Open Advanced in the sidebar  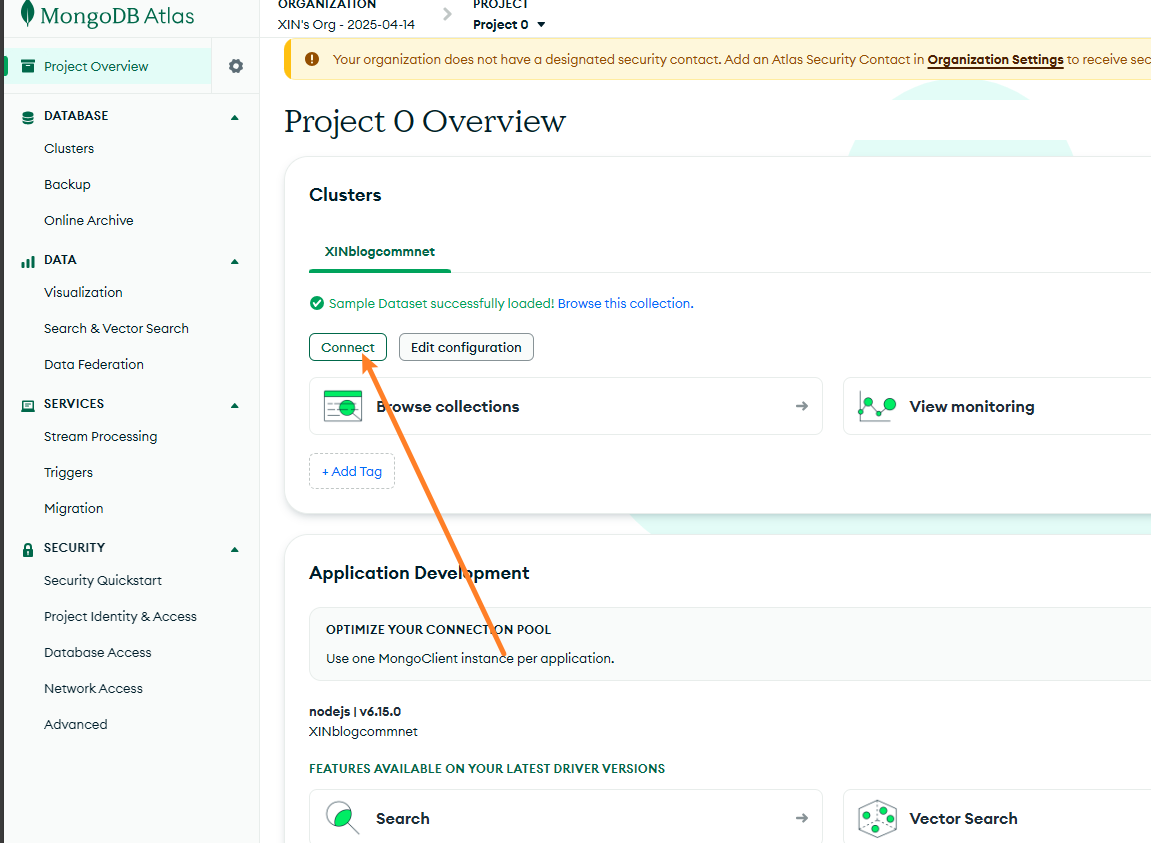pos(76,724)
